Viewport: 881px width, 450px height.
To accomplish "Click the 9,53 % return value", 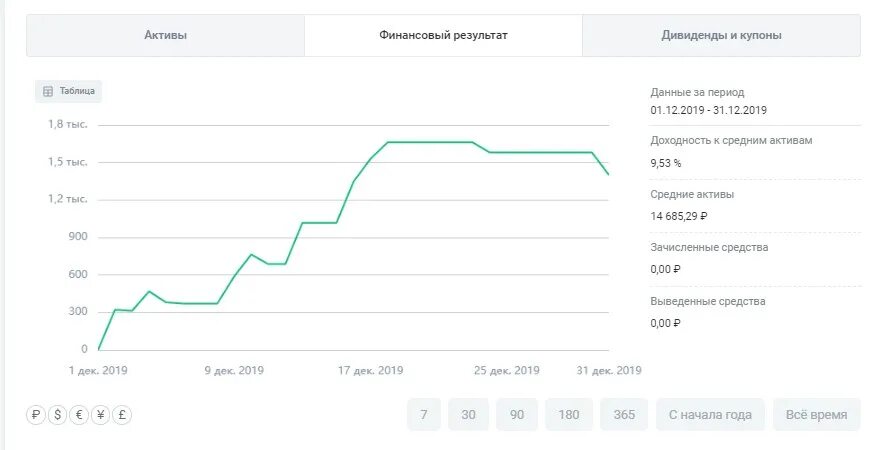I will pos(666,162).
